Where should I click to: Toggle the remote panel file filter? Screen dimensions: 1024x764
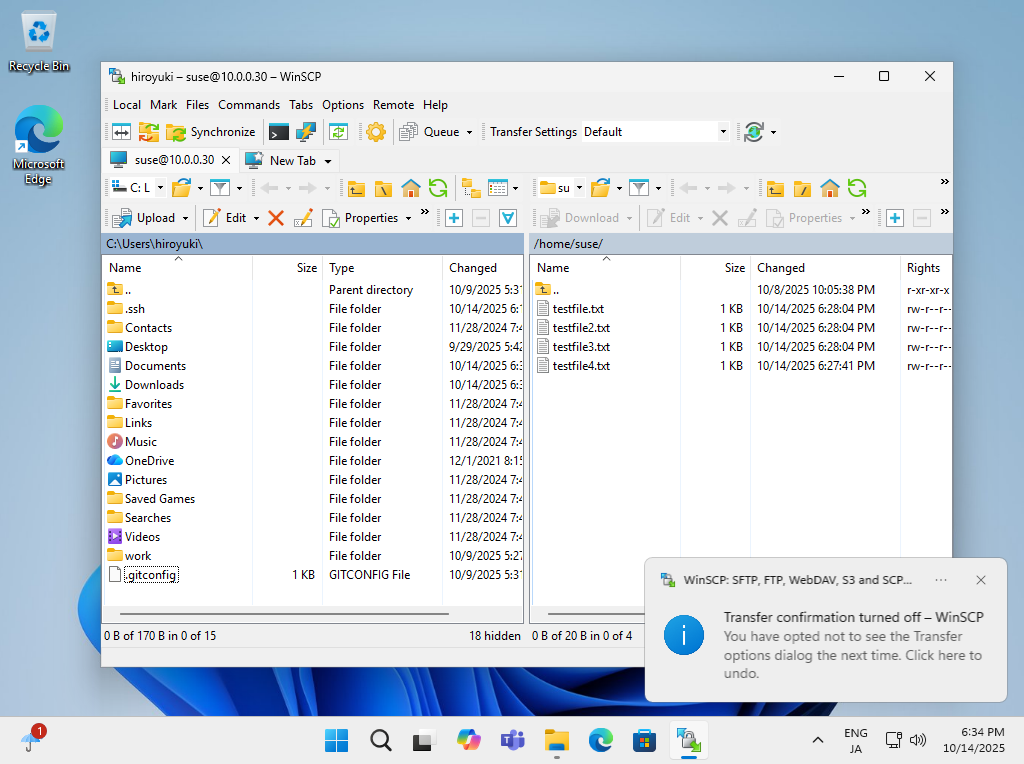(638, 188)
